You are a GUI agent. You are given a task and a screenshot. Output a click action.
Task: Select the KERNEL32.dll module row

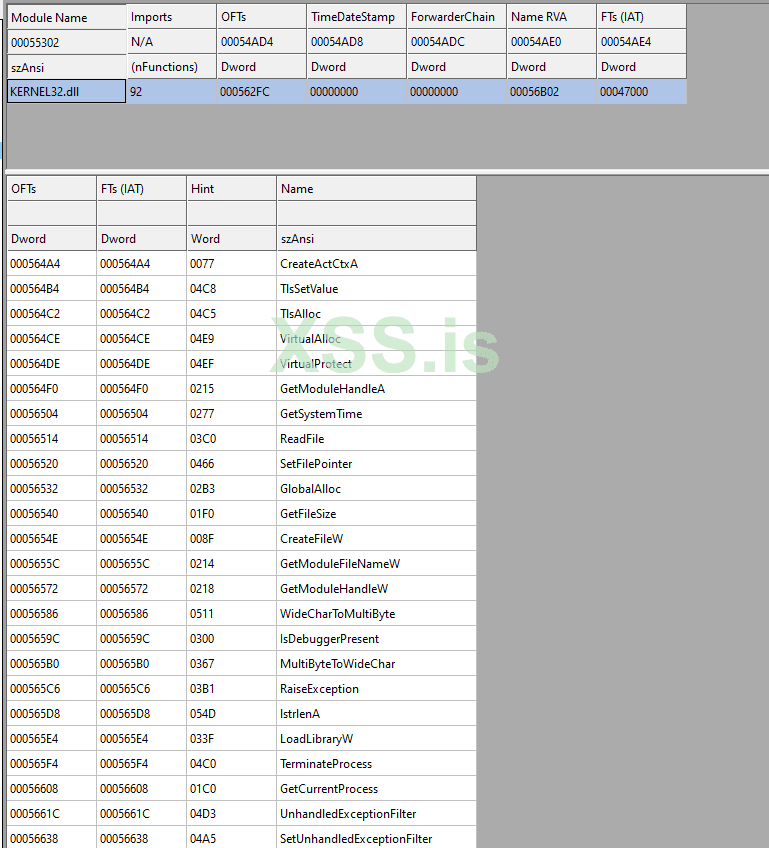(347, 91)
